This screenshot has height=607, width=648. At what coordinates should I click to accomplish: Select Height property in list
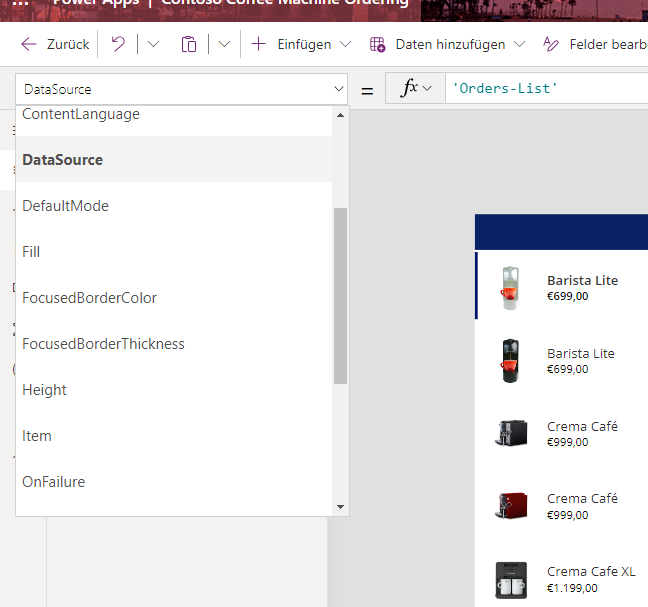coord(174,390)
